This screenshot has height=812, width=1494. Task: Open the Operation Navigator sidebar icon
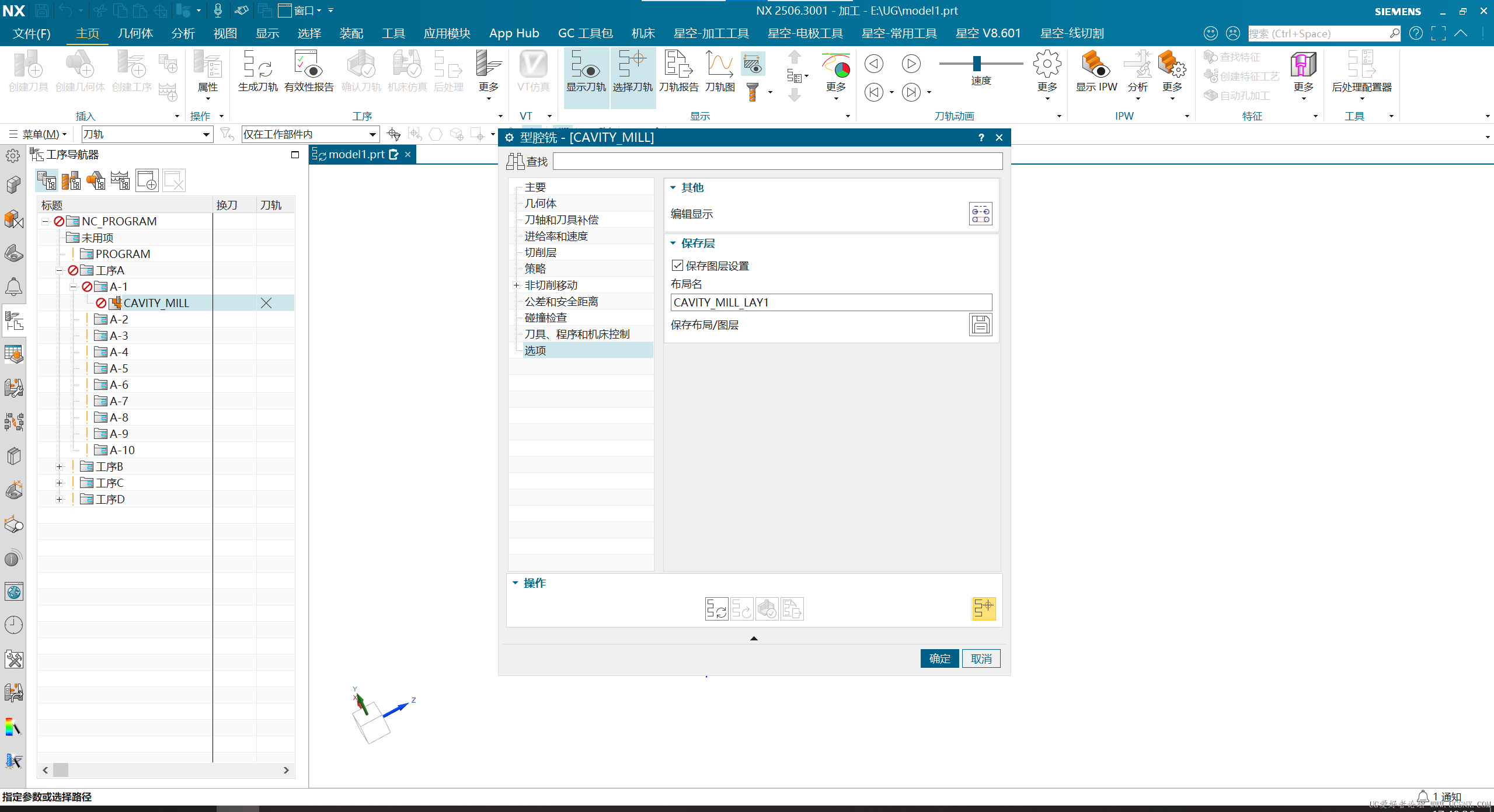[x=13, y=320]
